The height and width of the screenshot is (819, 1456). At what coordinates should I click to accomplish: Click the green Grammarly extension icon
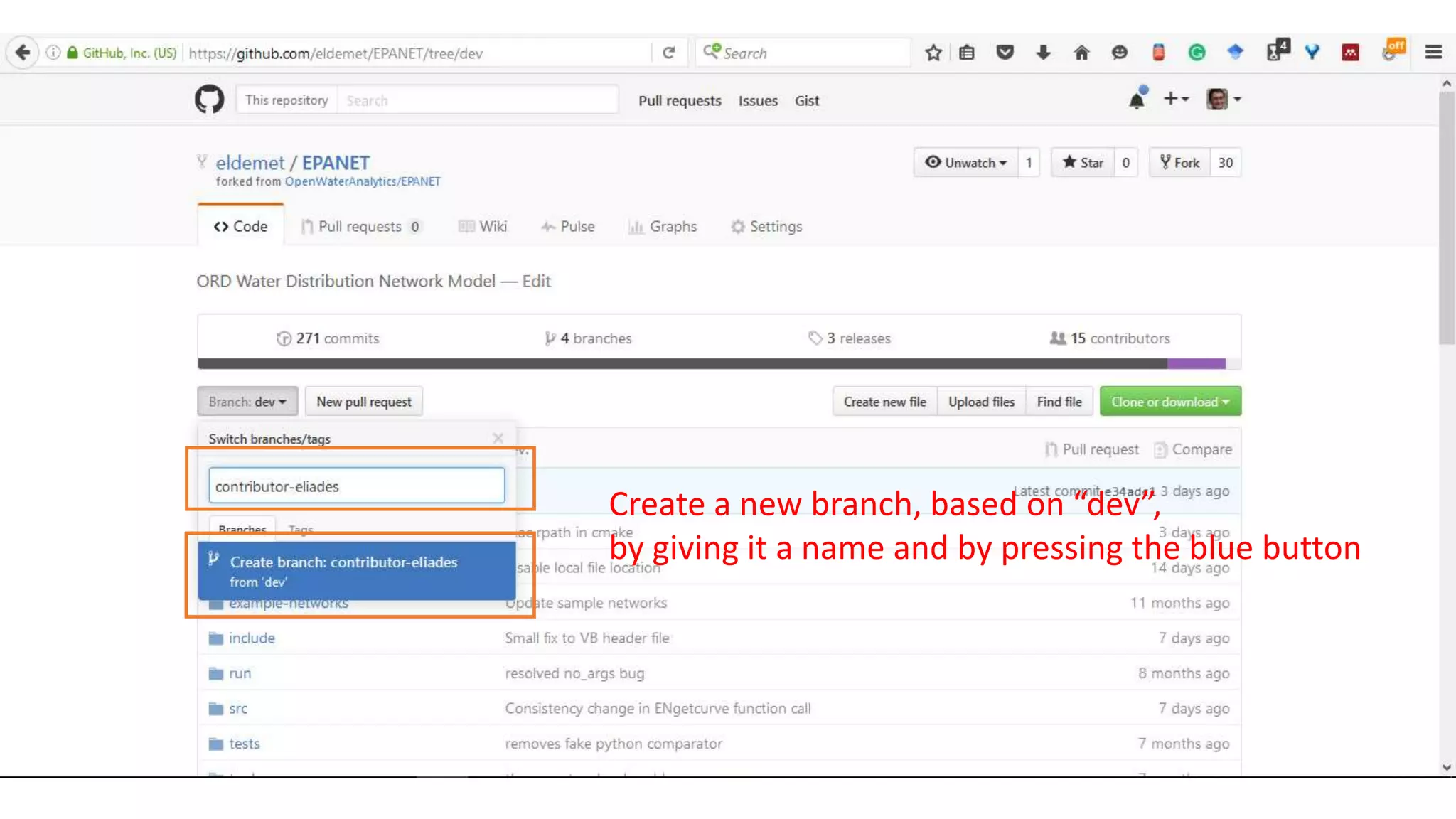click(1197, 53)
